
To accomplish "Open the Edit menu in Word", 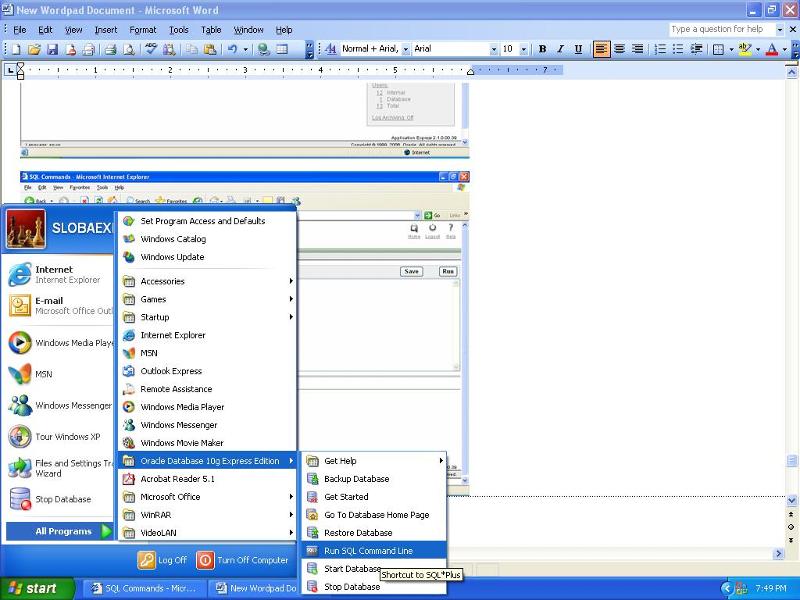I will [x=45, y=30].
